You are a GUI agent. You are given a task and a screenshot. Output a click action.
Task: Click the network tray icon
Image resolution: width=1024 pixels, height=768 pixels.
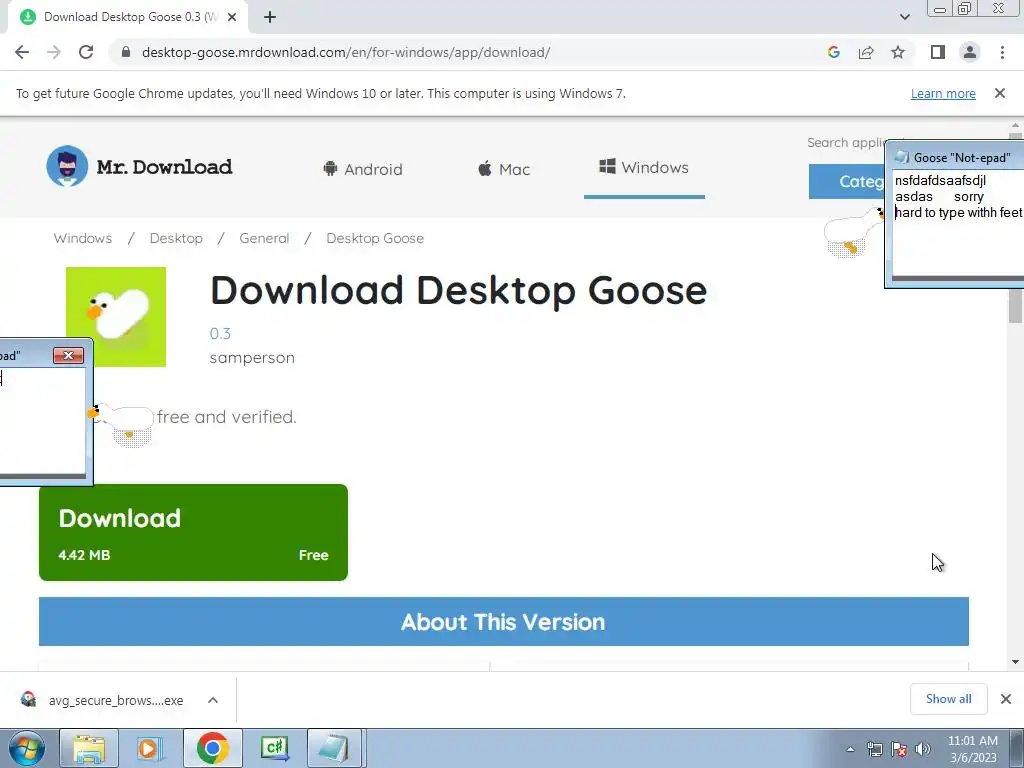pos(874,749)
